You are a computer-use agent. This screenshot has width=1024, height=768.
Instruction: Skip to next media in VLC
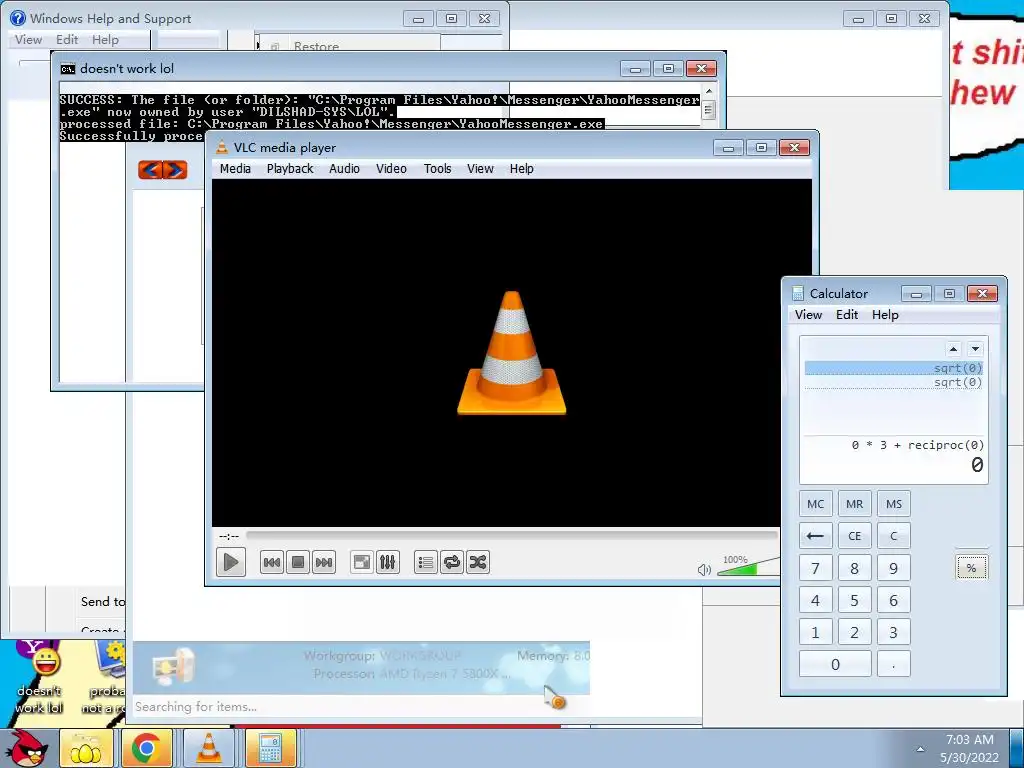pos(324,562)
